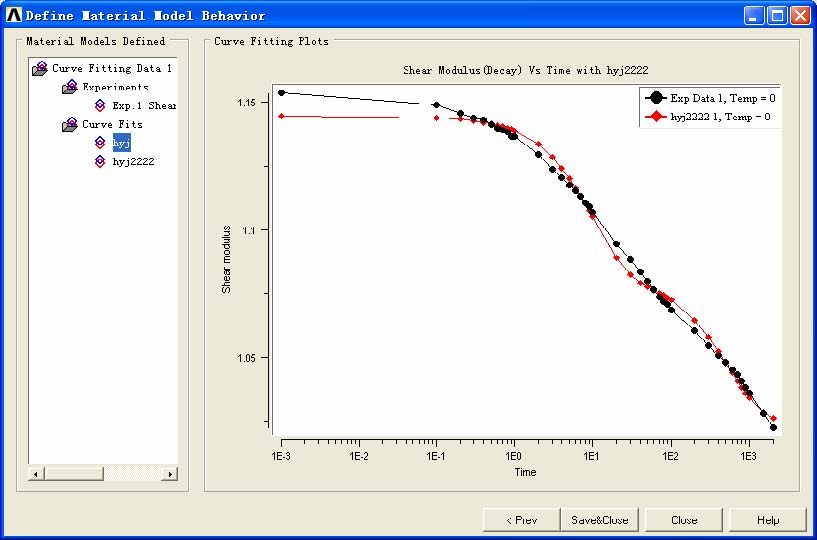
Task: Click the ANSYS logo in title bar
Action: pyautogui.click(x=14, y=15)
